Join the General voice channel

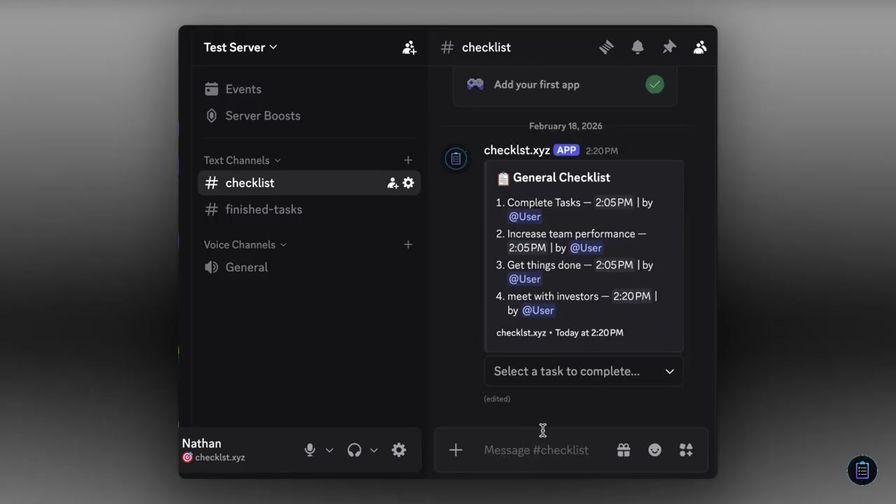point(246,268)
